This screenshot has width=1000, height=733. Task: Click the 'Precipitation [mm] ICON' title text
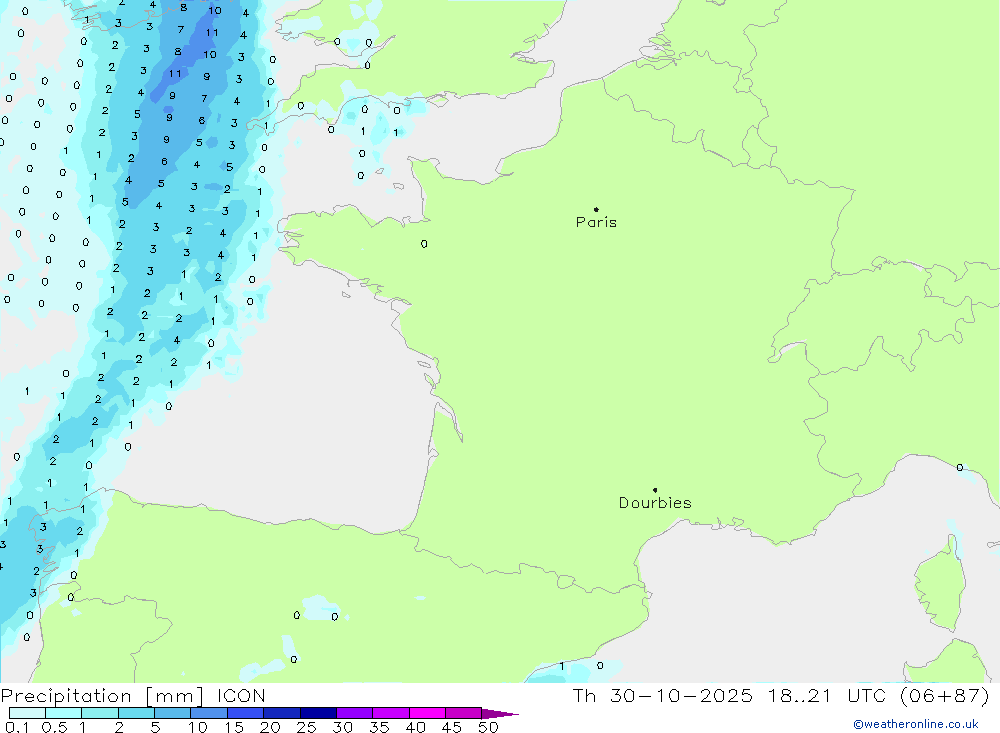[133, 695]
